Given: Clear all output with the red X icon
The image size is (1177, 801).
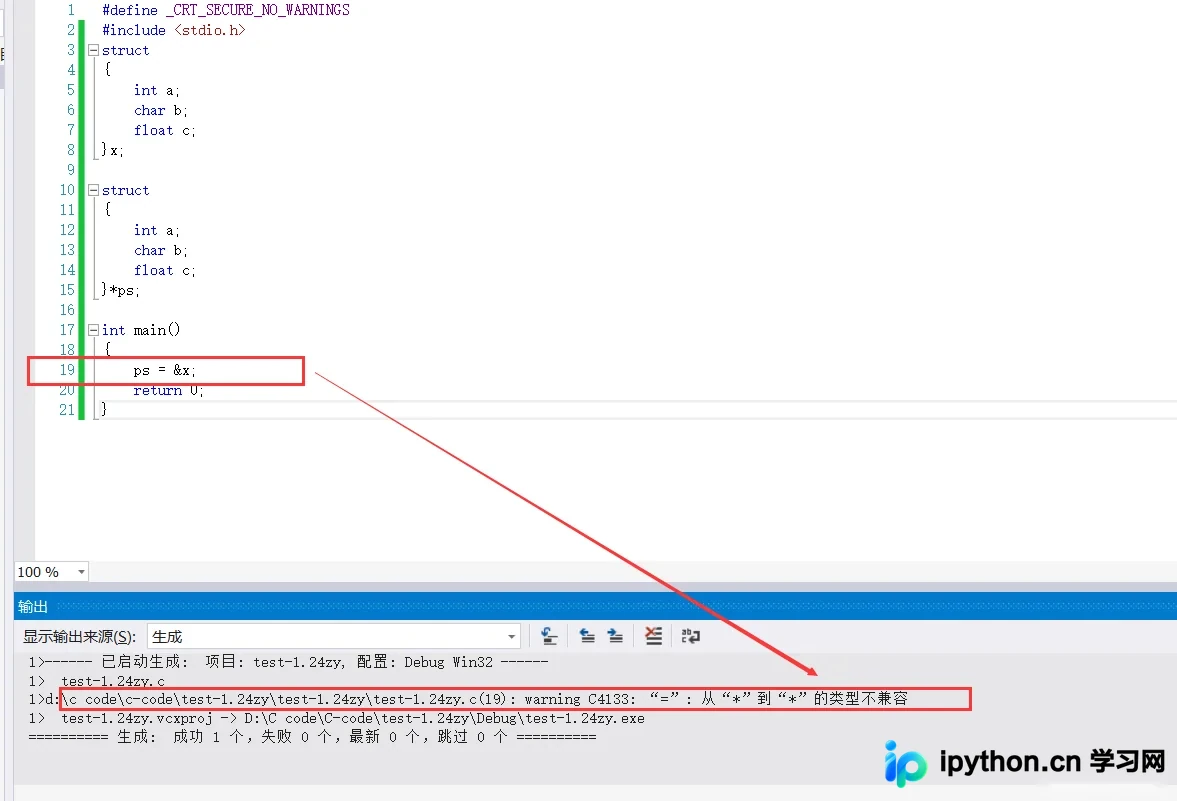Looking at the screenshot, I should (x=654, y=637).
